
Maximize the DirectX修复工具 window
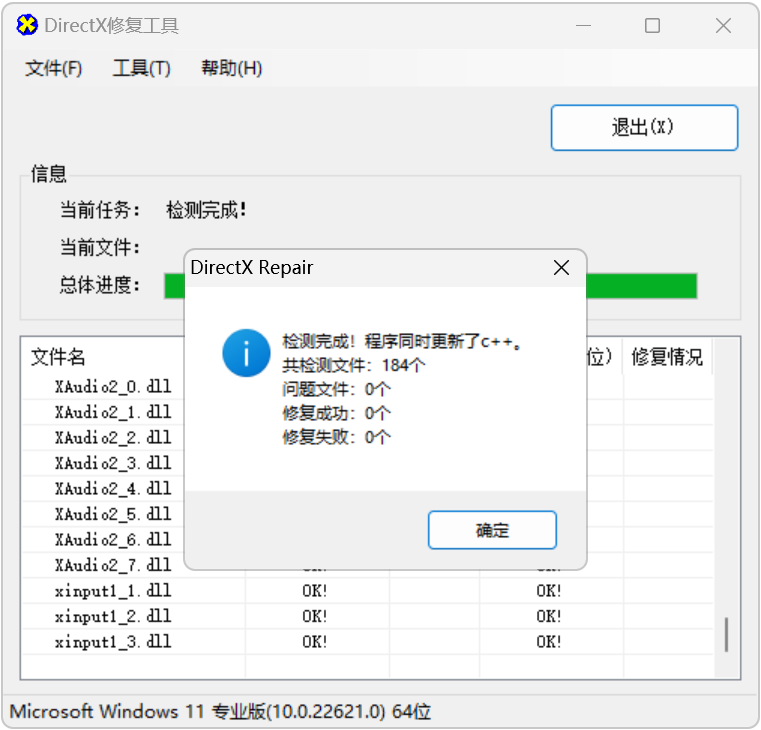(652, 26)
